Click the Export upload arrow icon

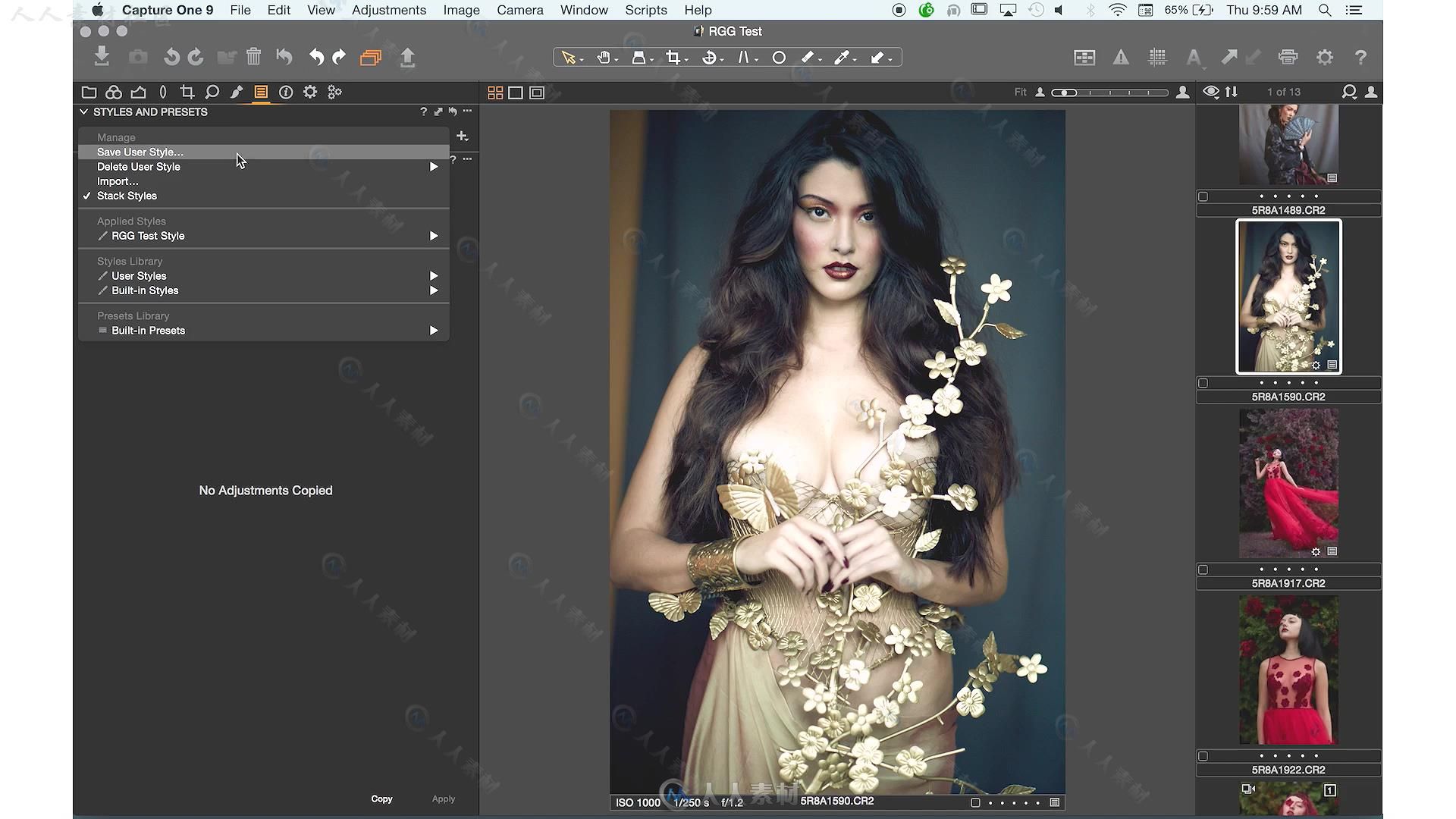tap(408, 58)
